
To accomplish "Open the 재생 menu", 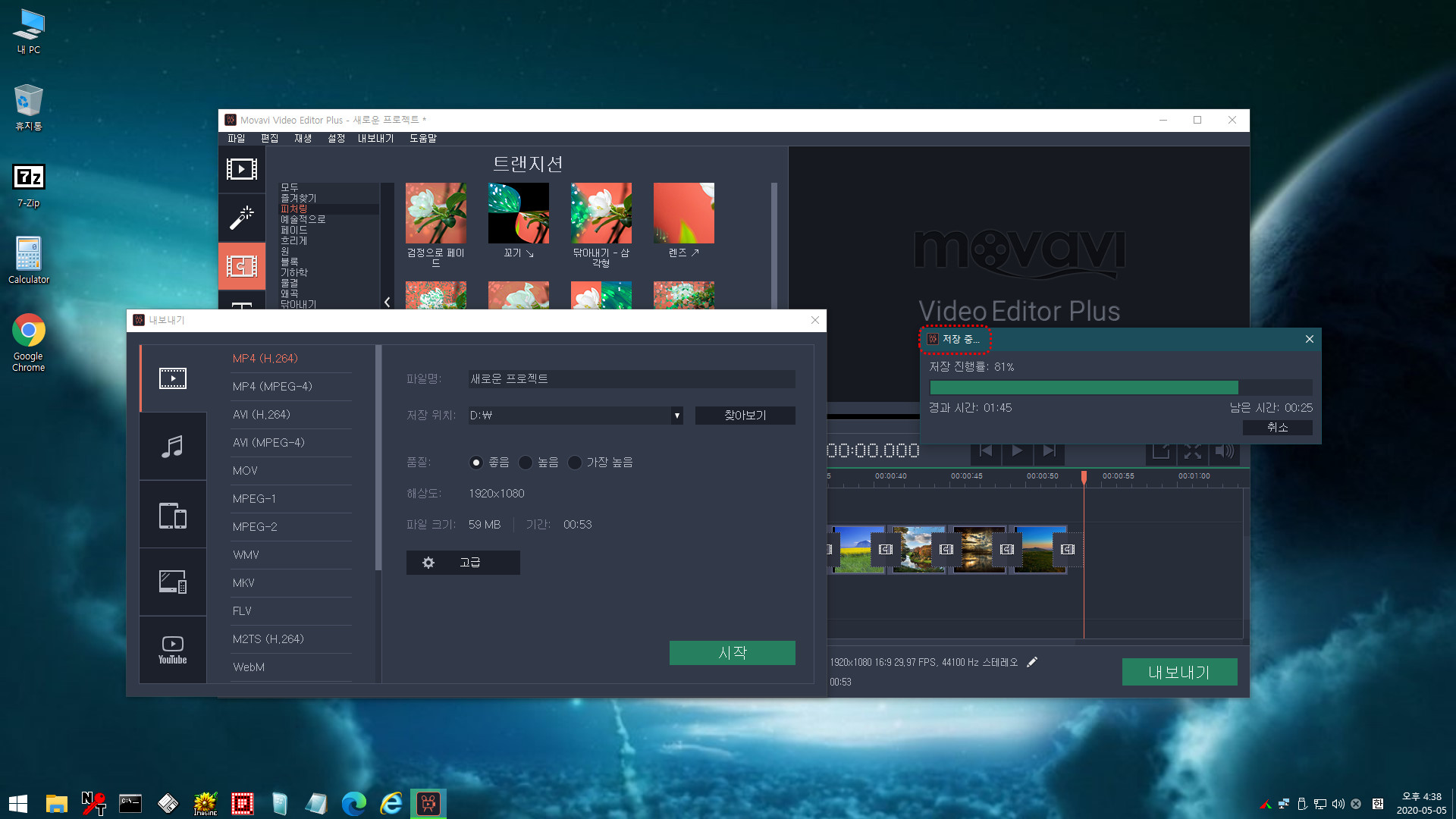I will pyautogui.click(x=303, y=138).
